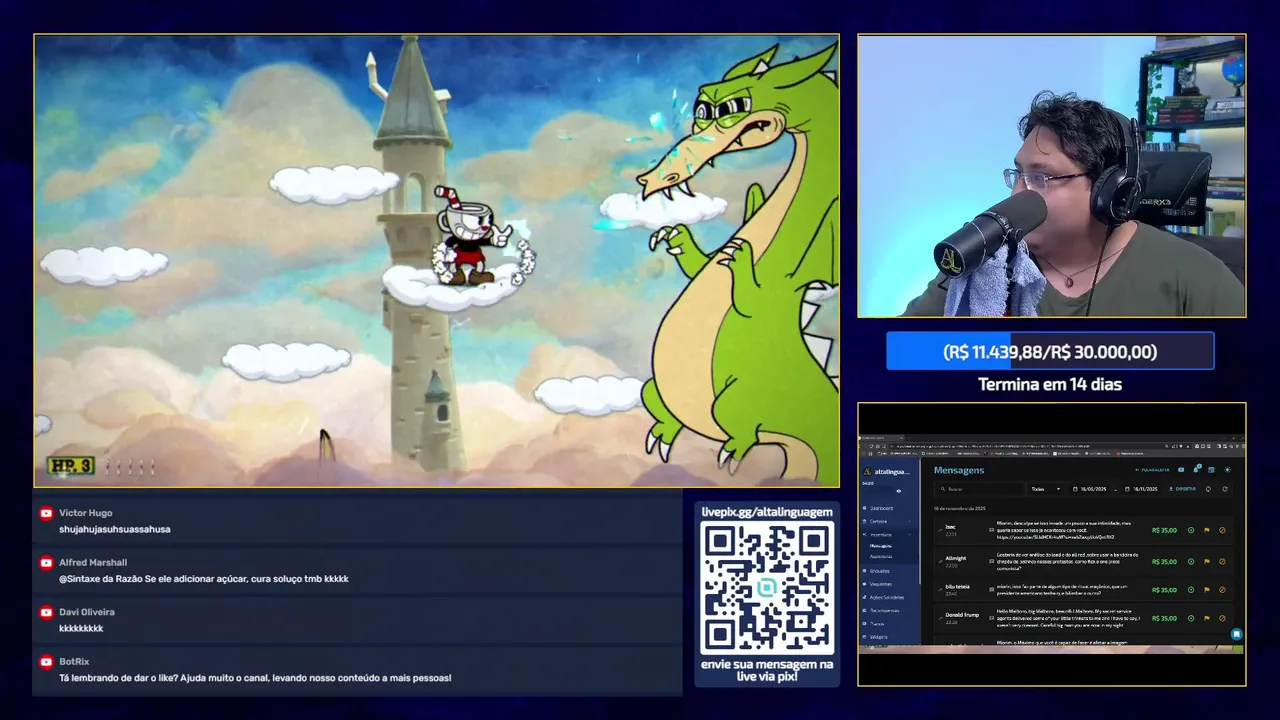Click the Victor Hugo username in chat
This screenshot has width=1280, height=720.
[x=86, y=513]
